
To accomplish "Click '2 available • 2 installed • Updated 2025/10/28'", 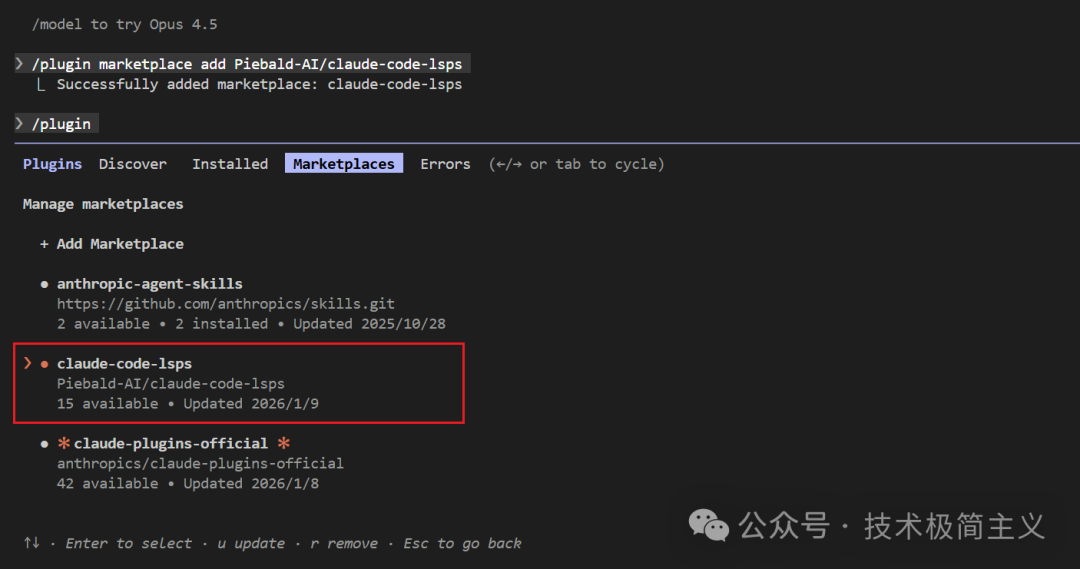I will point(251,324).
